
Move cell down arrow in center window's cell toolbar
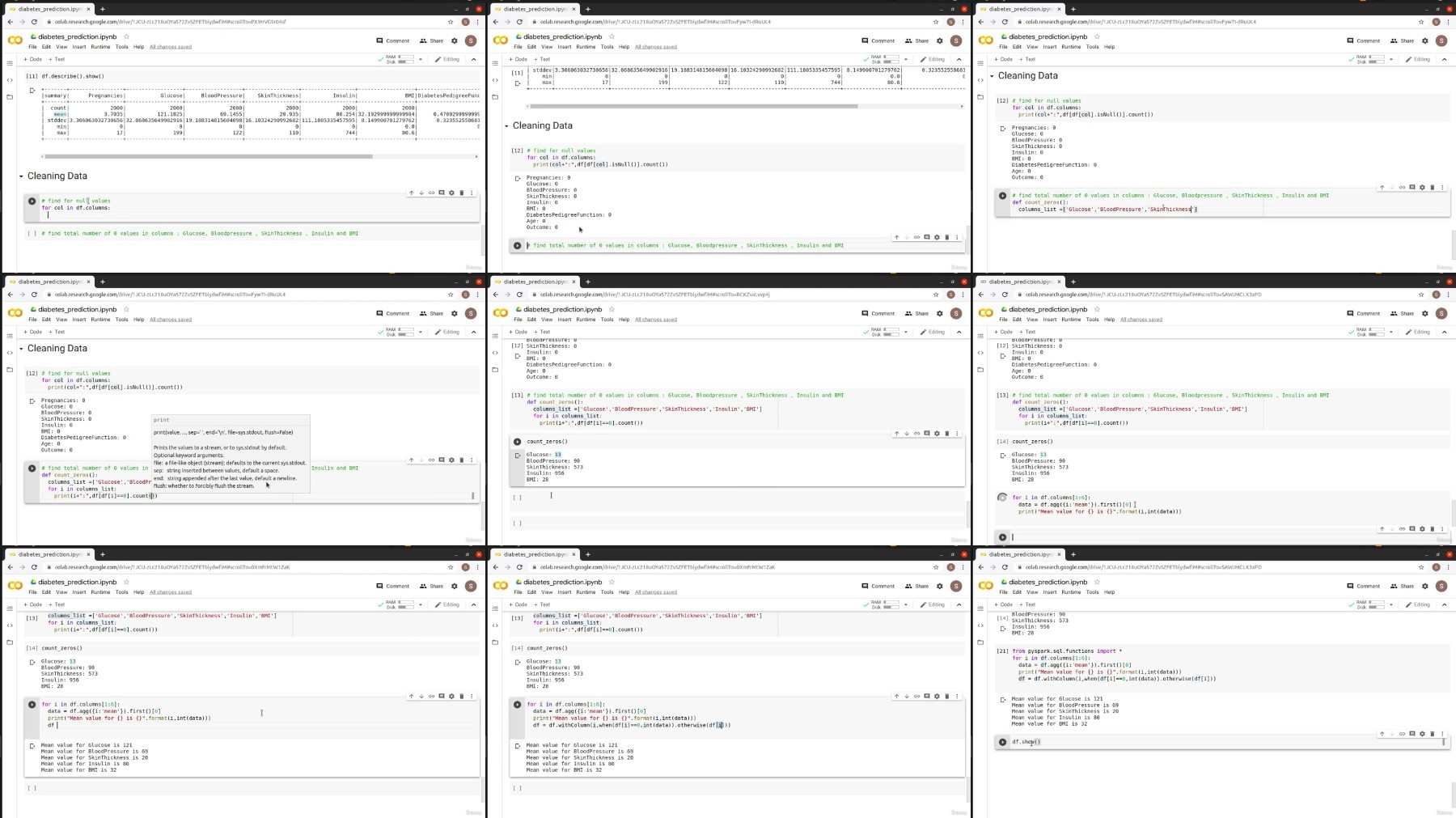[x=907, y=433]
